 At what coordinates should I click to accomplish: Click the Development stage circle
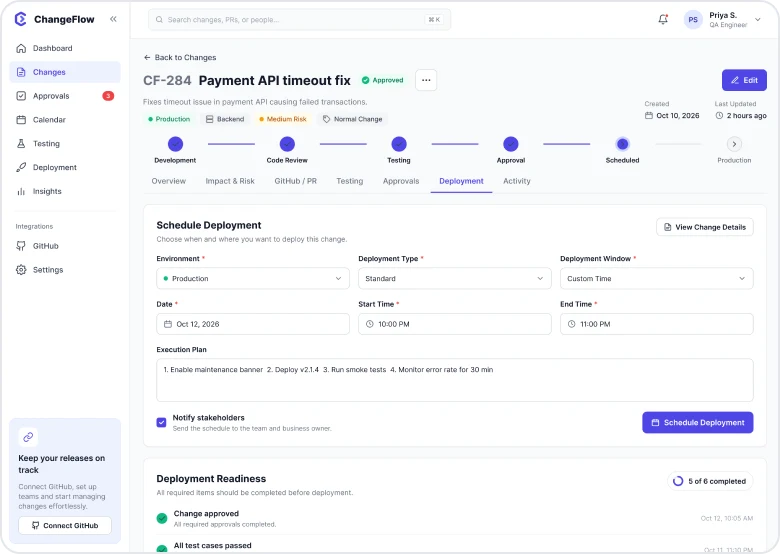(x=175, y=144)
